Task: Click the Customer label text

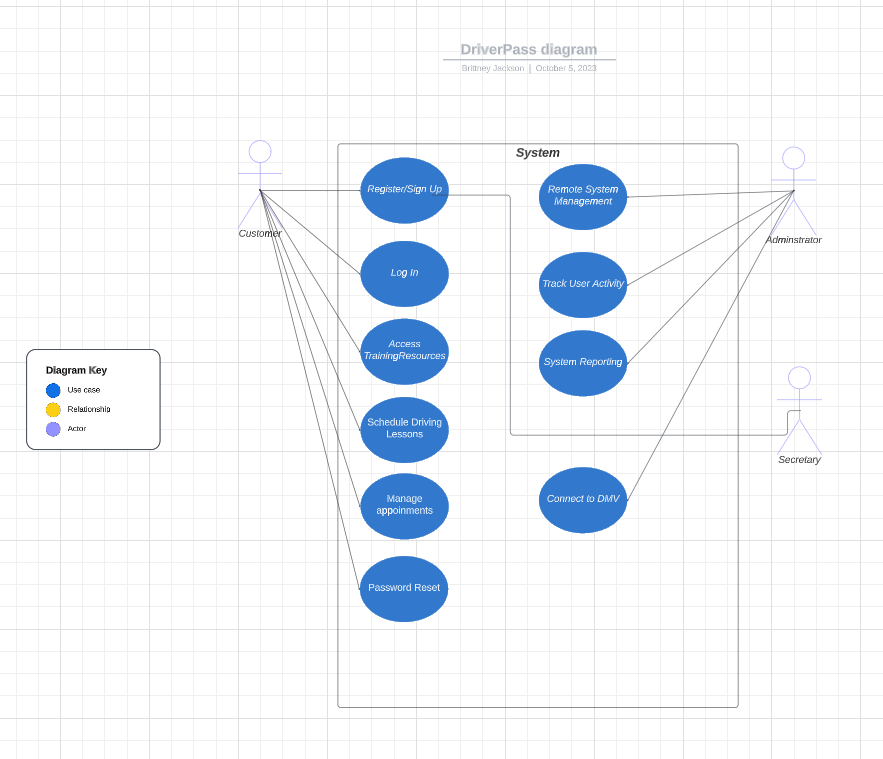Action: tap(260, 234)
